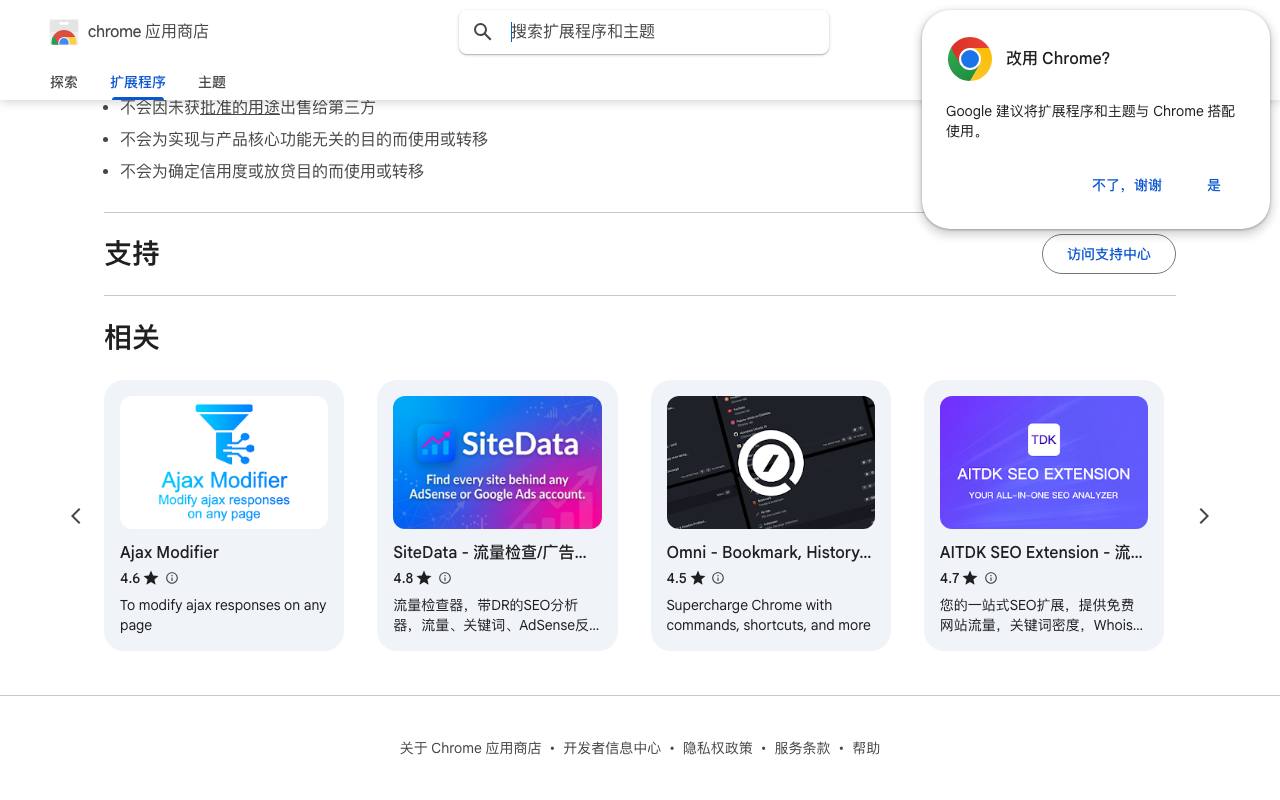The height and width of the screenshot is (800, 1280).
Task: Open the 主题 tab
Action: coord(212,82)
